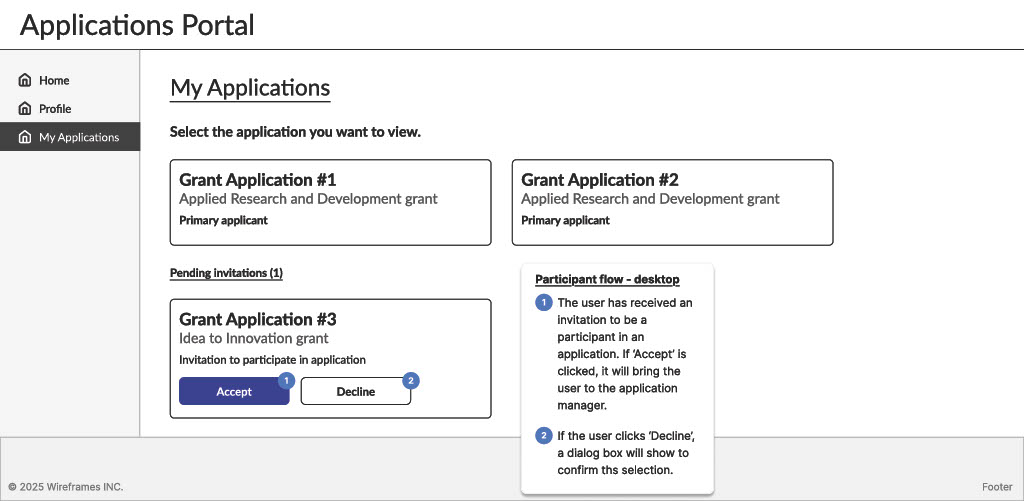Select My Applications in the sidebar menu
The width and height of the screenshot is (1024, 501).
78,138
